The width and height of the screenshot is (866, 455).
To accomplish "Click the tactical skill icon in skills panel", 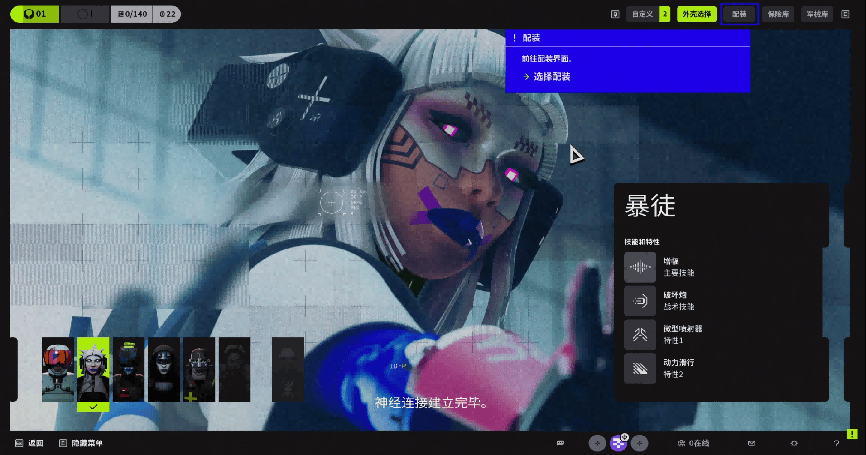I will coord(640,300).
